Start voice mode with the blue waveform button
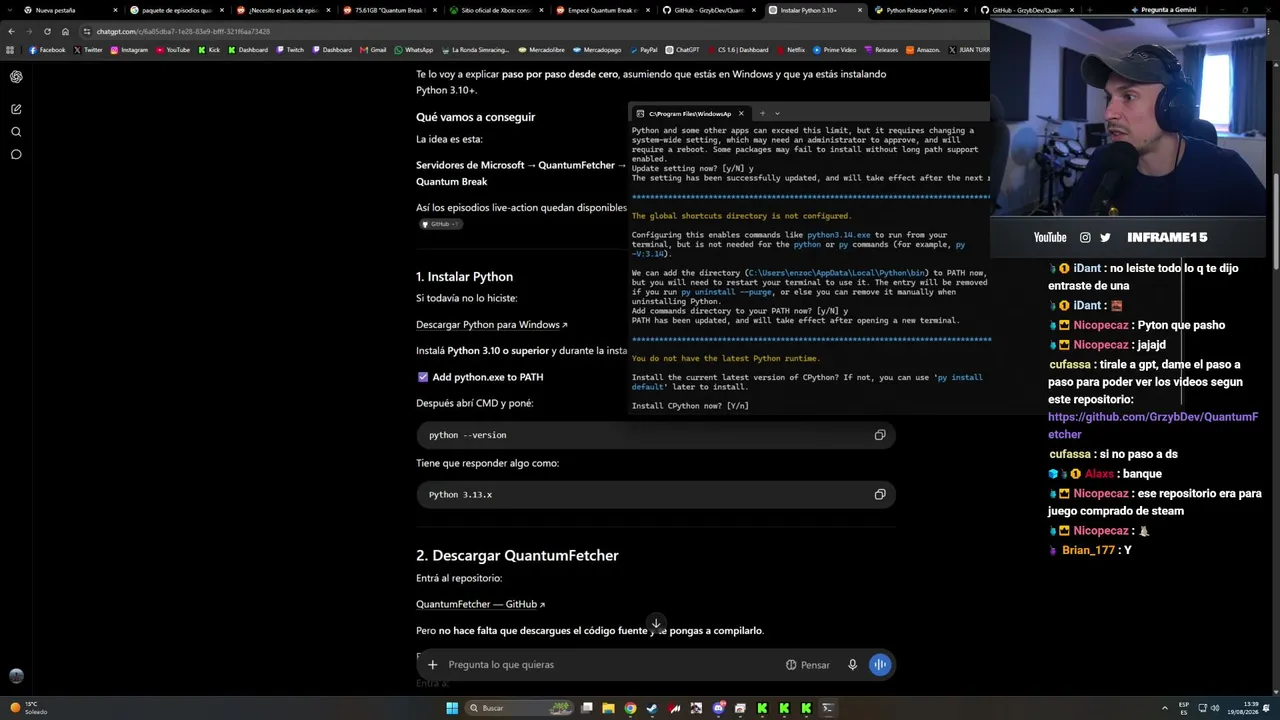The image size is (1280, 720). (880, 665)
